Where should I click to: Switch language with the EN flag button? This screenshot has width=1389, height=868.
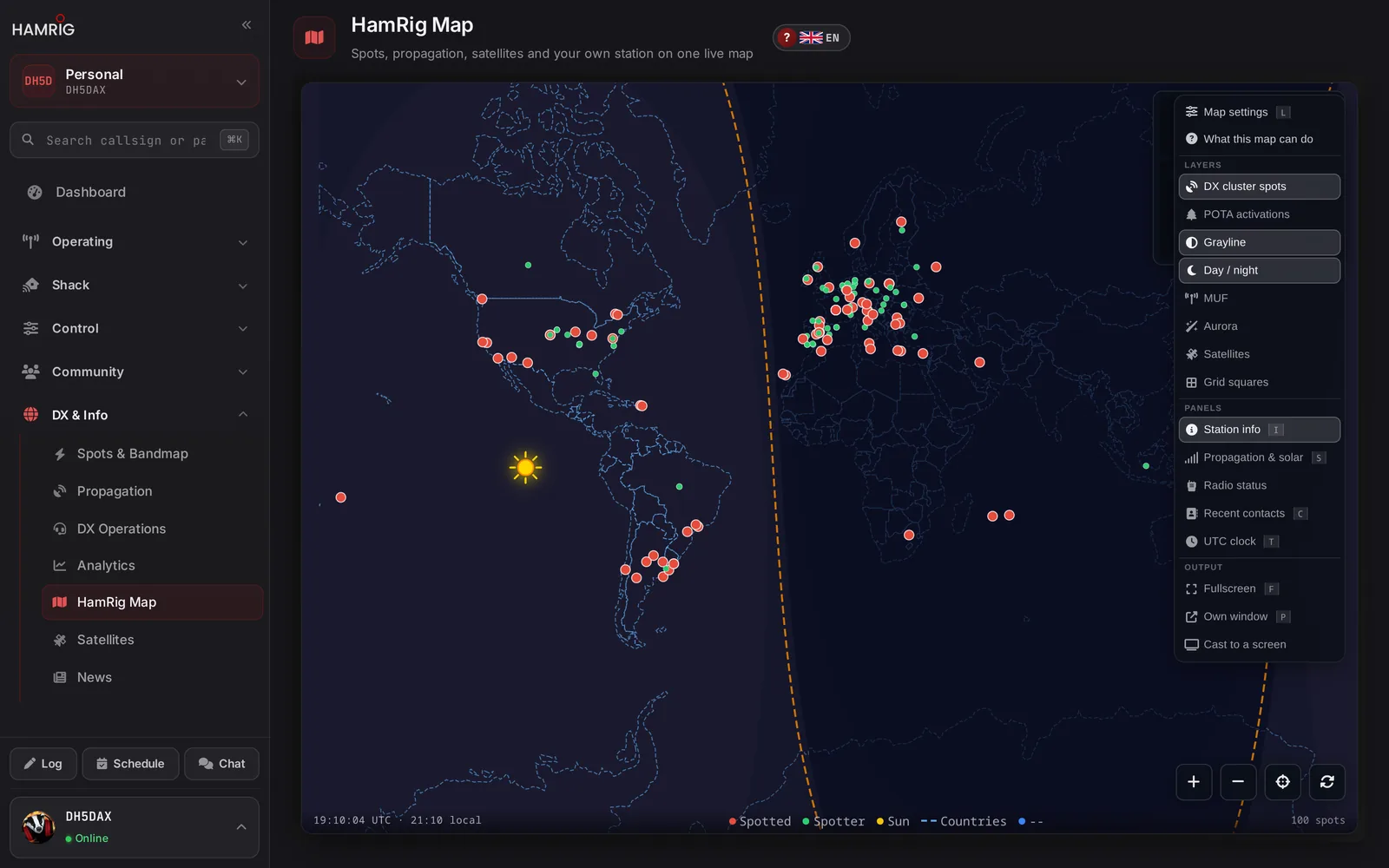click(x=820, y=37)
